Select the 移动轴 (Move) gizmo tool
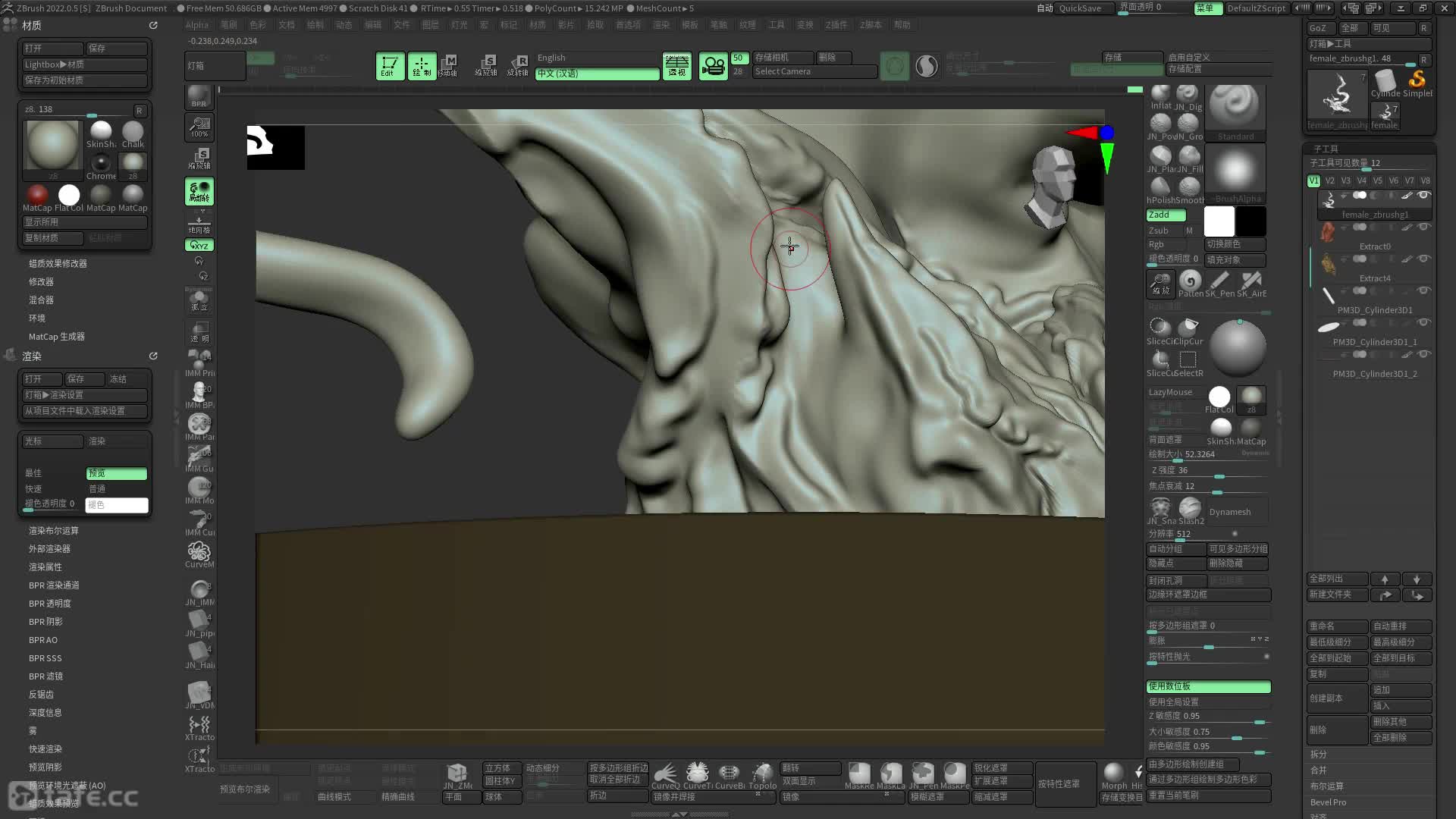 pos(448,66)
